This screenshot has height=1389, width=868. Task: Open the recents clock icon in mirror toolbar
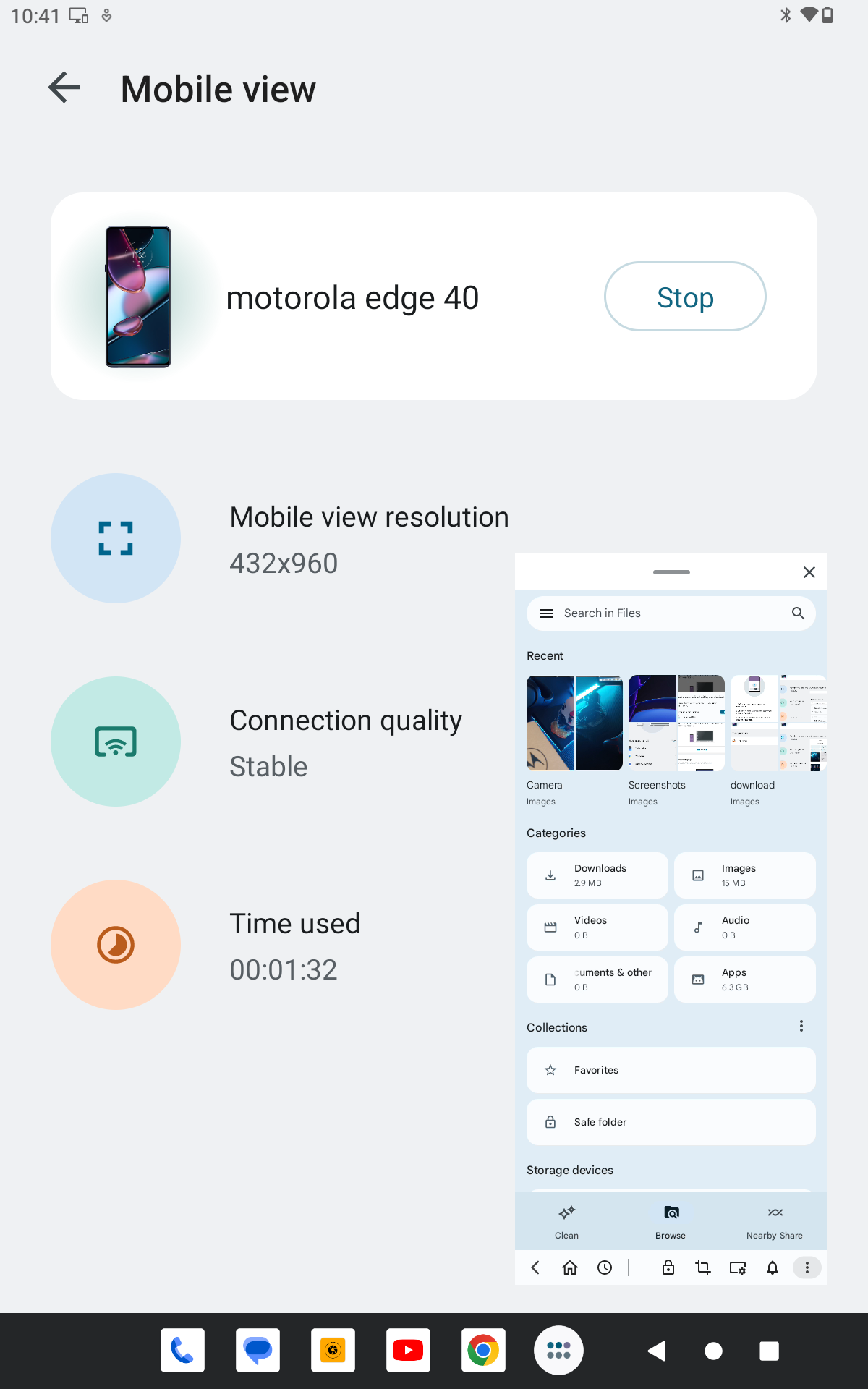[x=605, y=1267]
